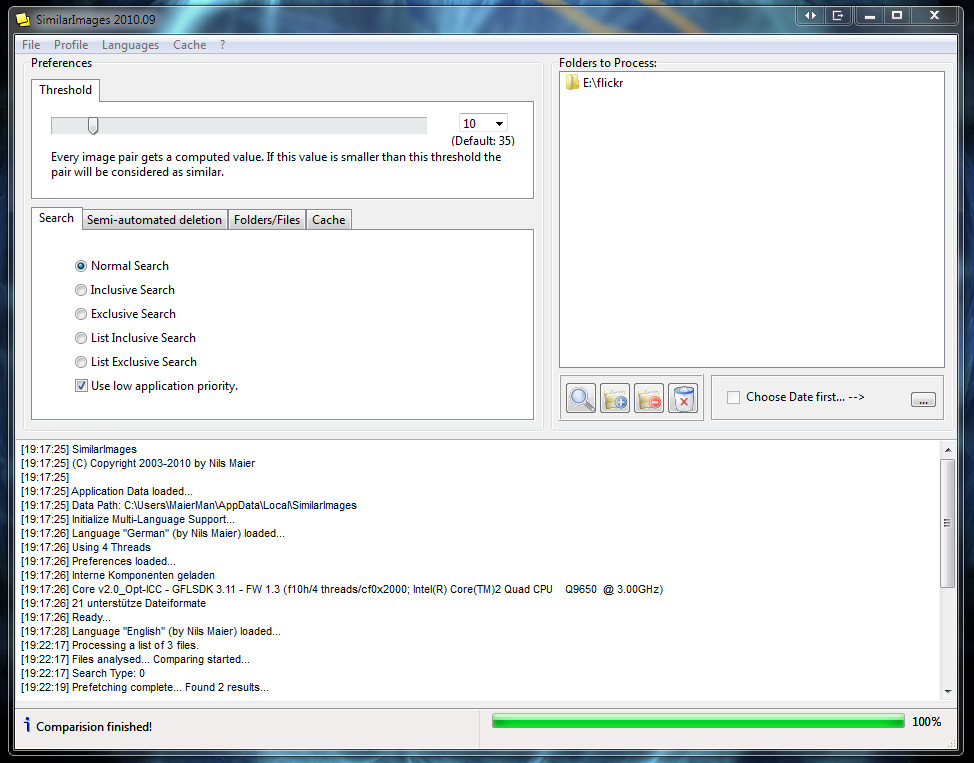Click log line "Interne Komponenten geladen"
Image resolution: width=974 pixels, height=763 pixels.
tap(118, 575)
